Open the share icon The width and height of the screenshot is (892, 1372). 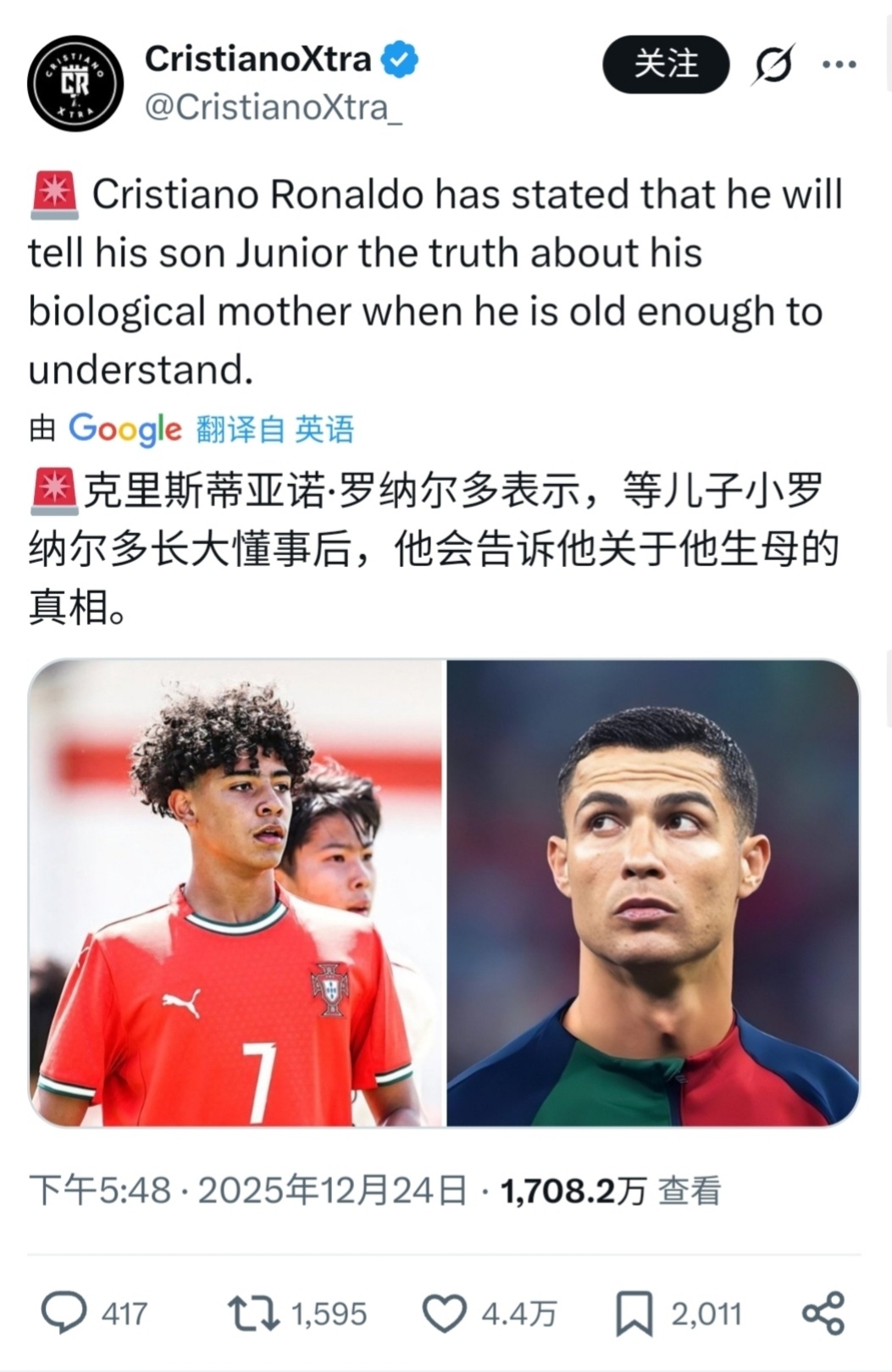click(x=823, y=1313)
